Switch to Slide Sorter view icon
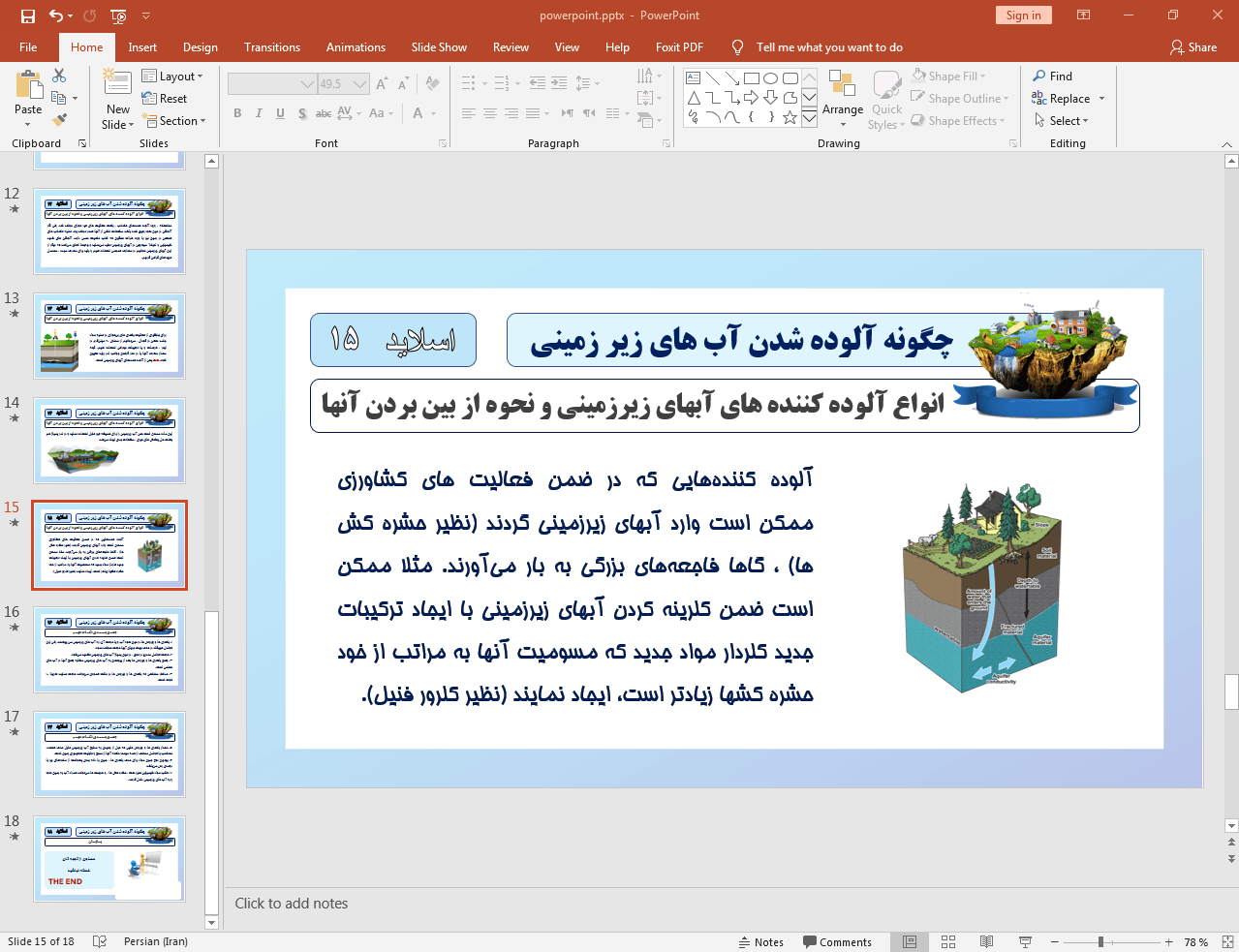The image size is (1239, 952). pyautogui.click(x=948, y=941)
